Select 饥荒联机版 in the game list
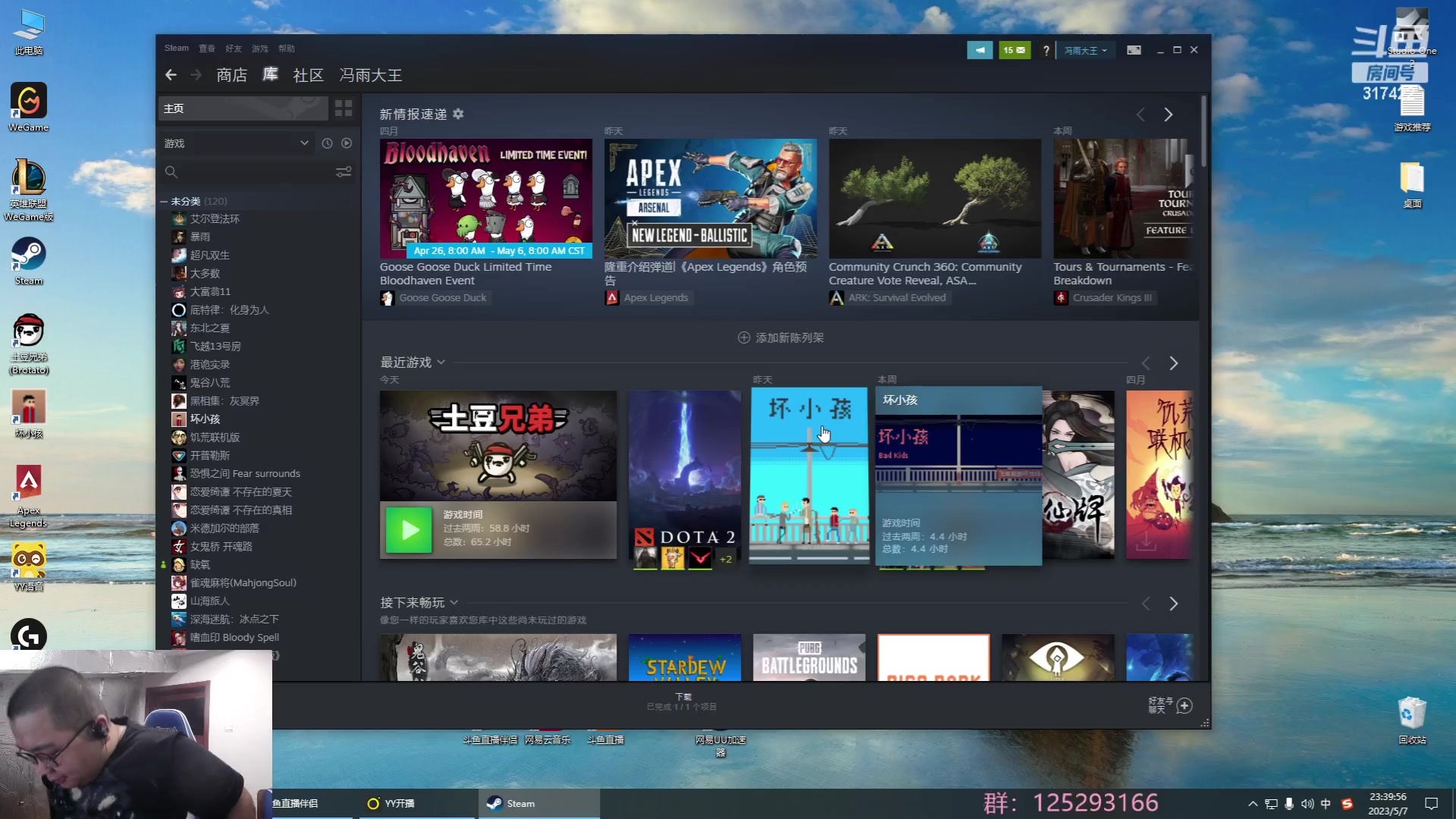The image size is (1456, 819). tap(214, 438)
